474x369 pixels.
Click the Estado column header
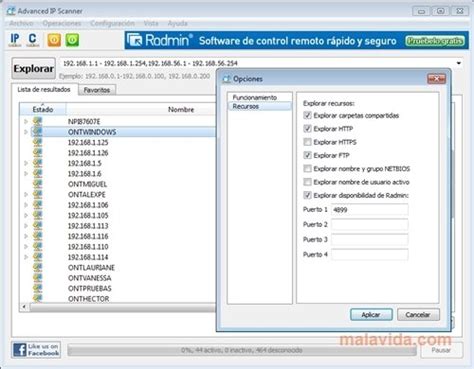[x=43, y=109]
